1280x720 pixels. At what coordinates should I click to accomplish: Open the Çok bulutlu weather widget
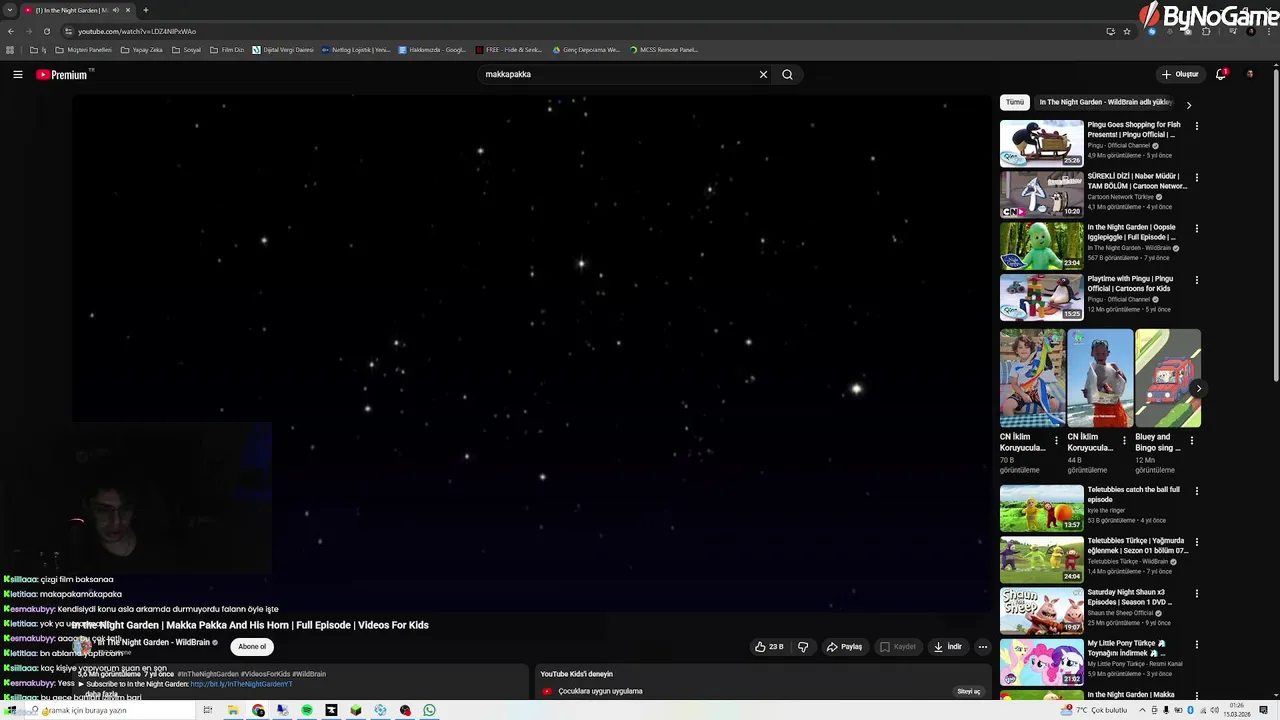(1096, 710)
